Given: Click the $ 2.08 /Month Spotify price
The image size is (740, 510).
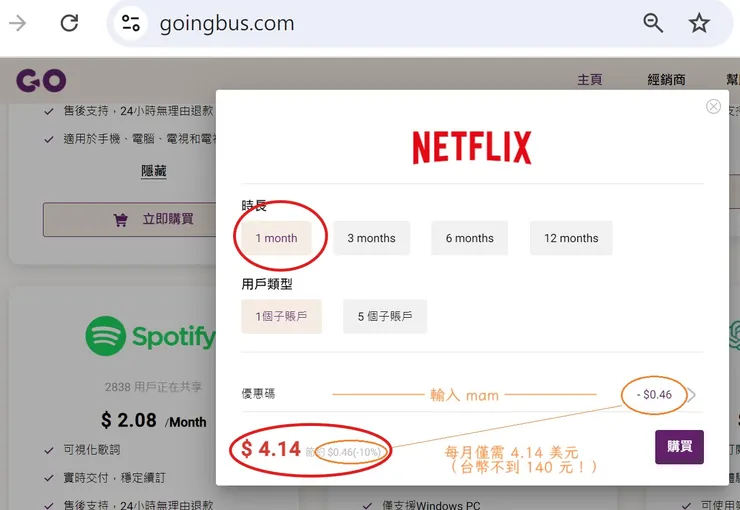Looking at the screenshot, I should pyautogui.click(x=153, y=420).
